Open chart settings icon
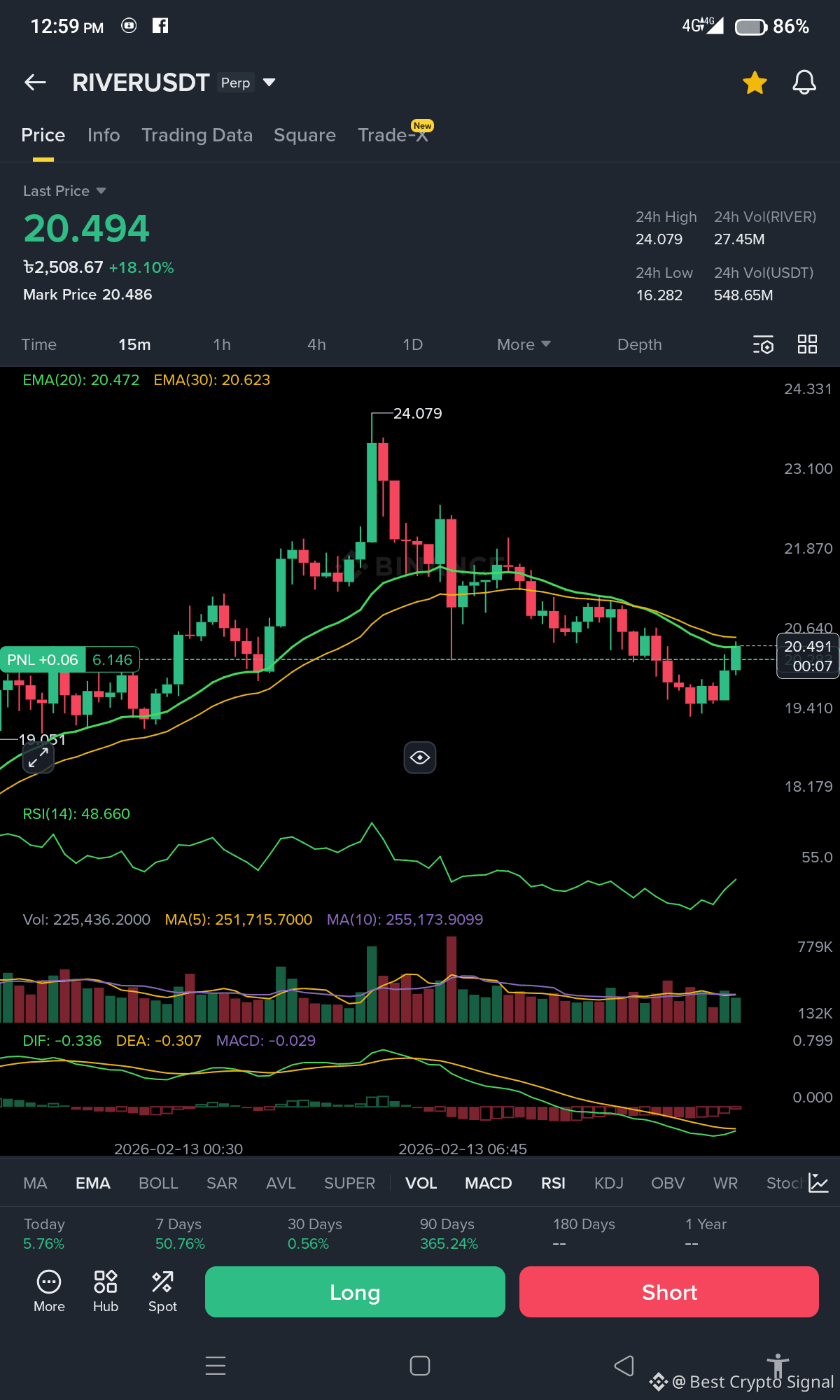Viewport: 840px width, 1400px height. (763, 344)
